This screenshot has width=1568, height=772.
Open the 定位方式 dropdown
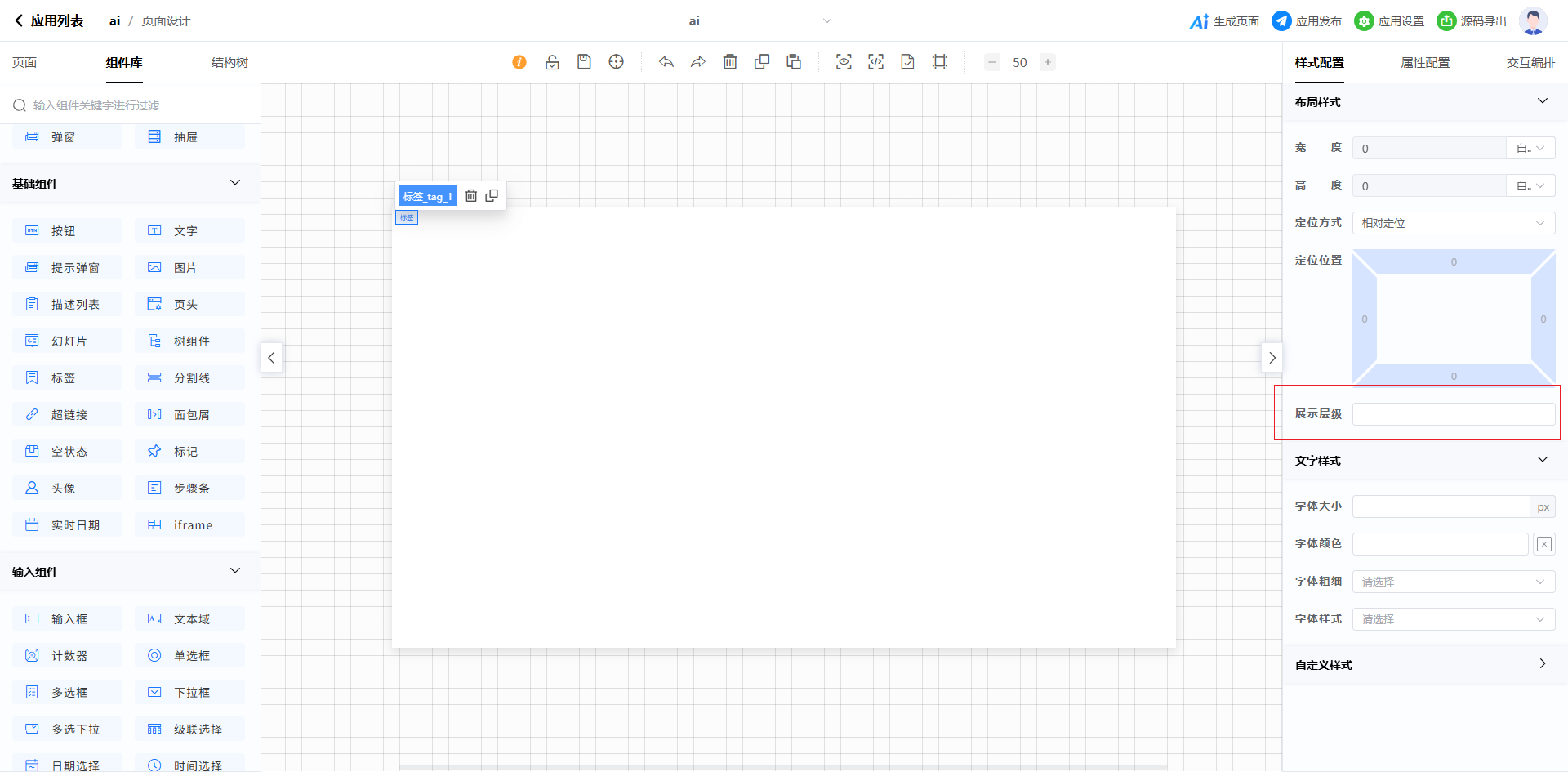point(1453,223)
